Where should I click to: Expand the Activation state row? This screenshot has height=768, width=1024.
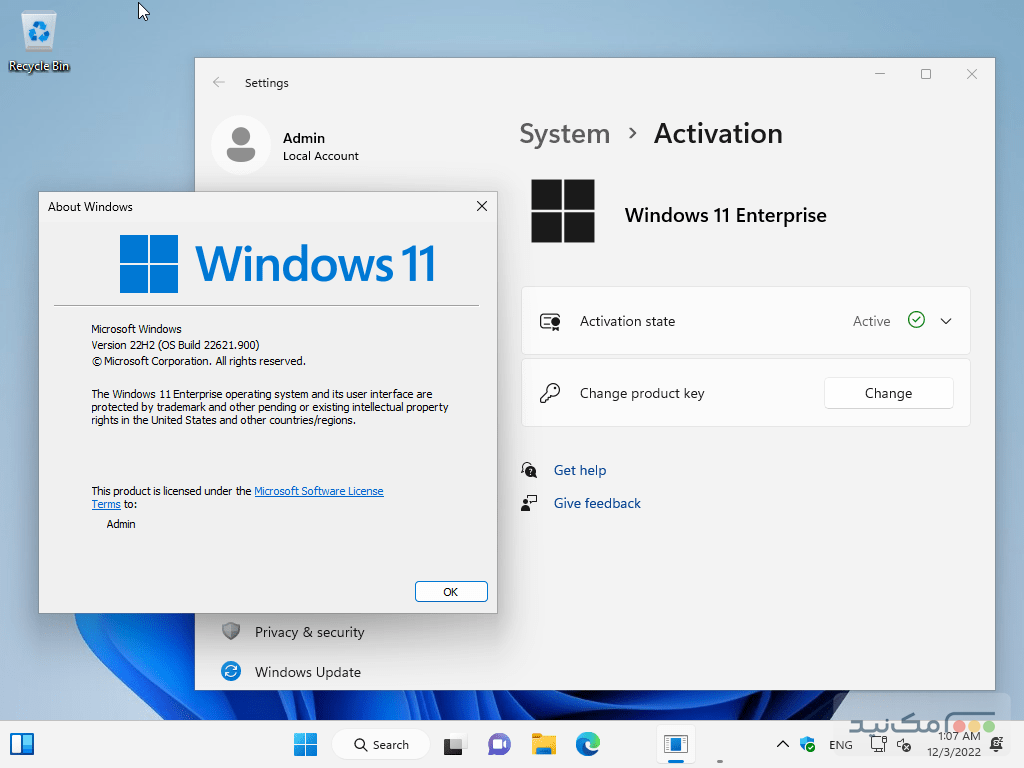coord(945,320)
